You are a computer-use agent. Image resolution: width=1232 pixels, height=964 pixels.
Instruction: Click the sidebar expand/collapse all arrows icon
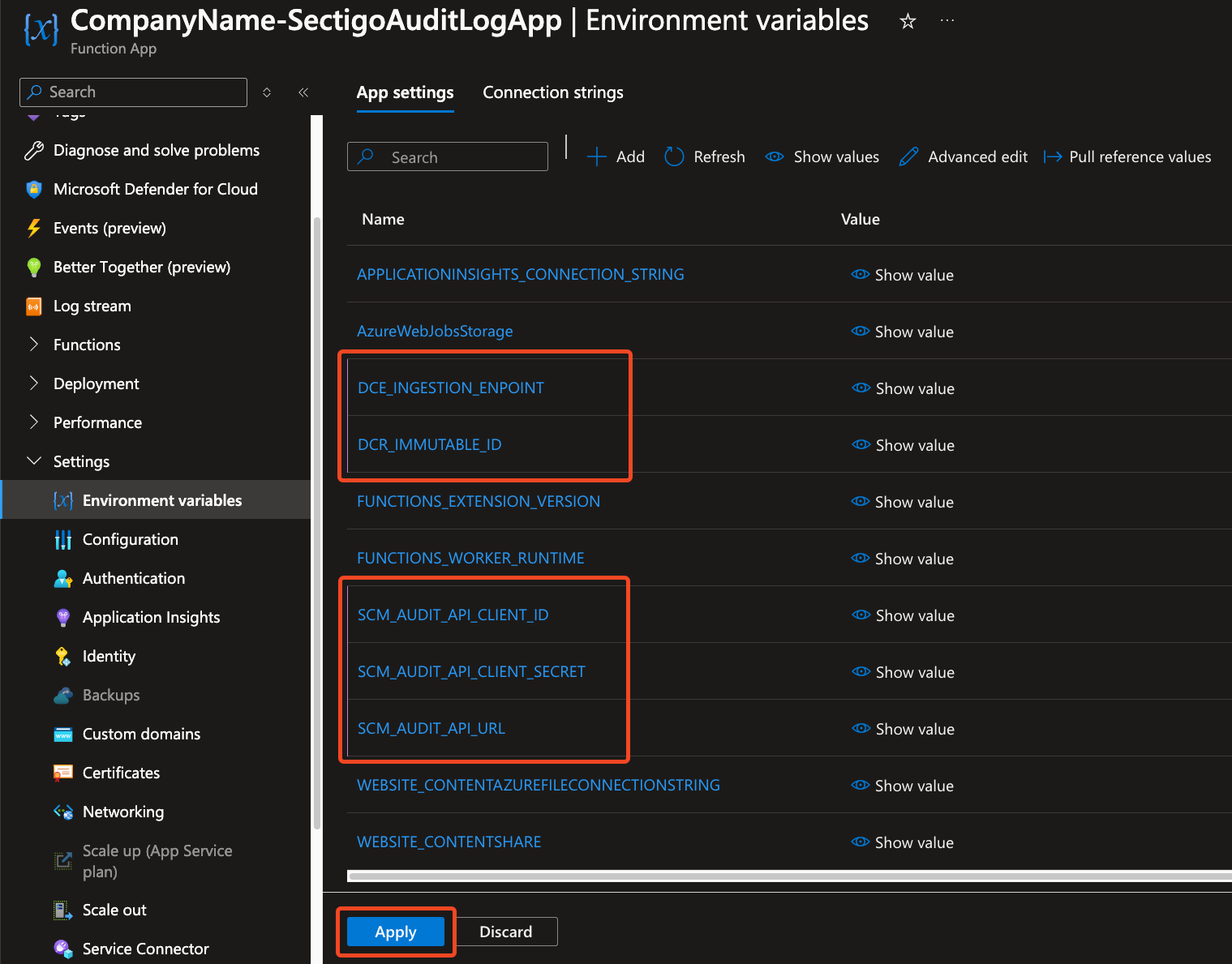pos(267,92)
